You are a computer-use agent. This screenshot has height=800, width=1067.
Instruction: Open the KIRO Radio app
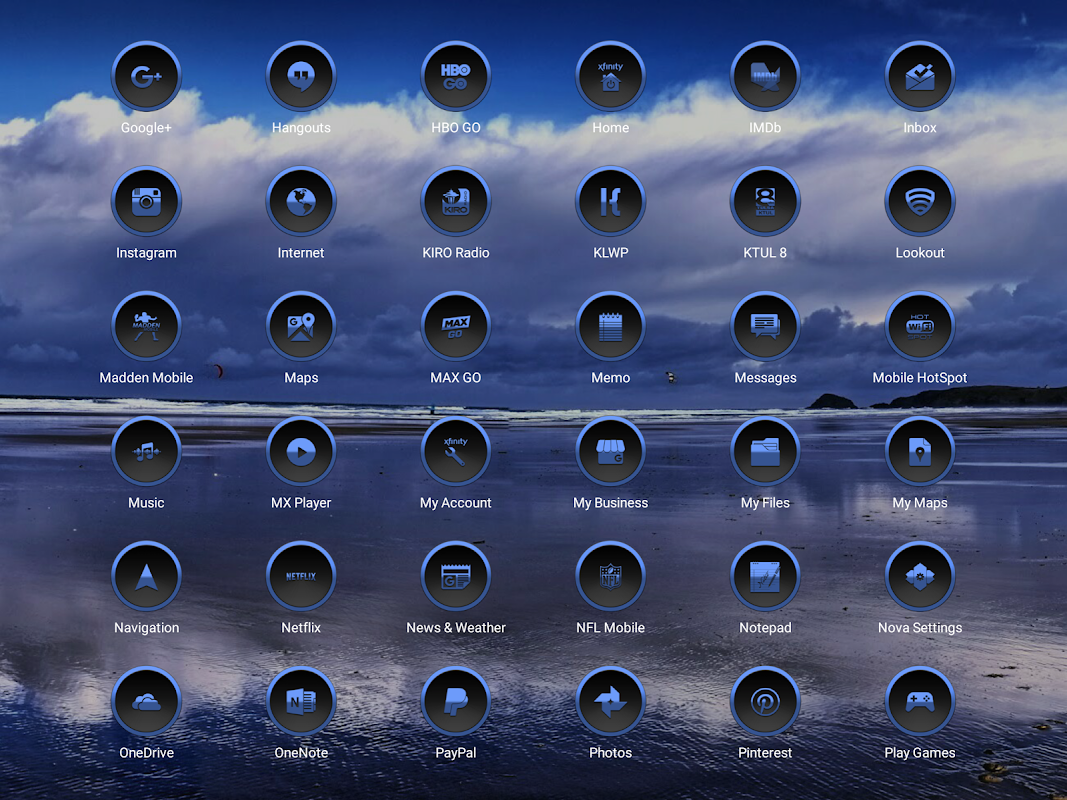pyautogui.click(x=456, y=201)
